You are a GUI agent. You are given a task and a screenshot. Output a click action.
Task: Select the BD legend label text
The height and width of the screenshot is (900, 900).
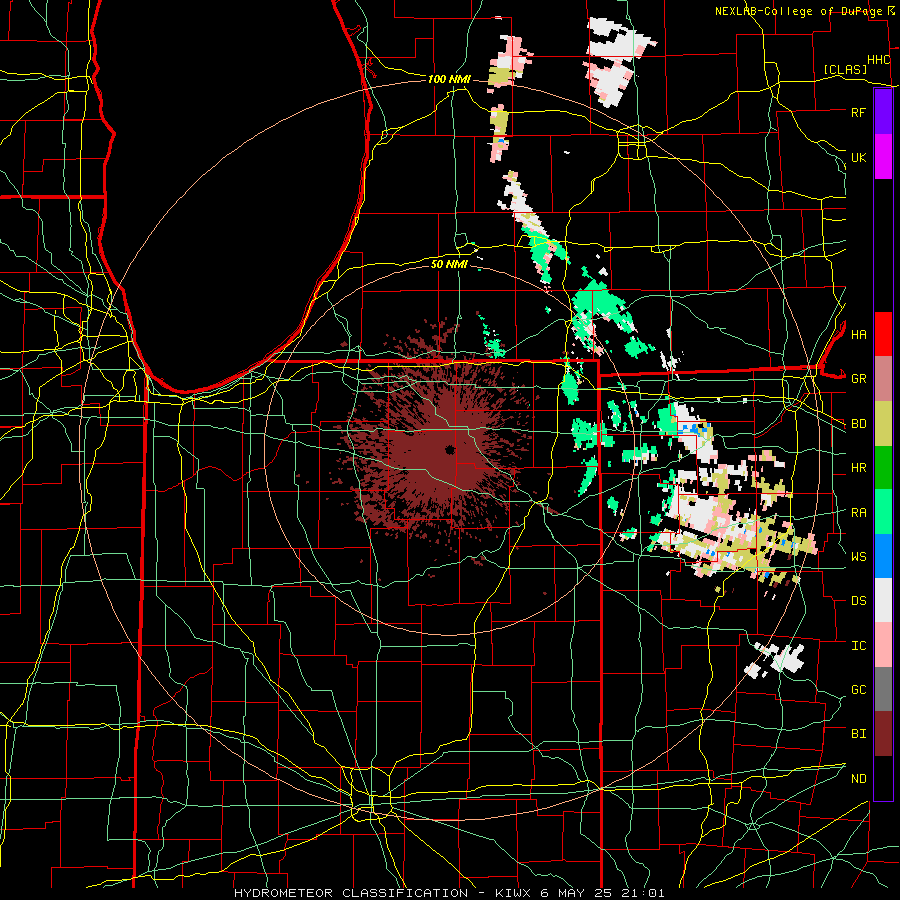[858, 424]
